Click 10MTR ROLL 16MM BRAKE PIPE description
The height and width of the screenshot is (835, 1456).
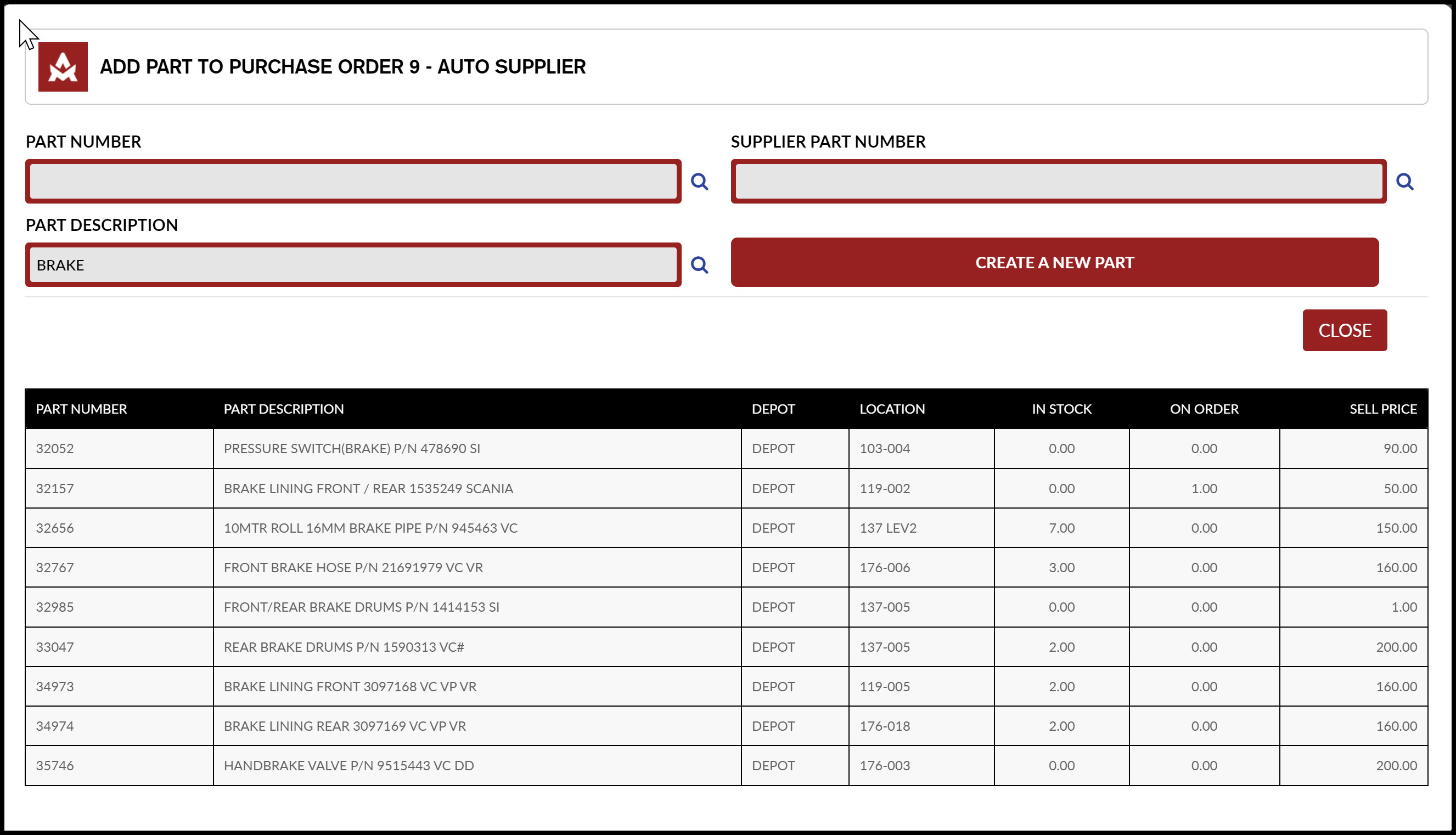[370, 528]
